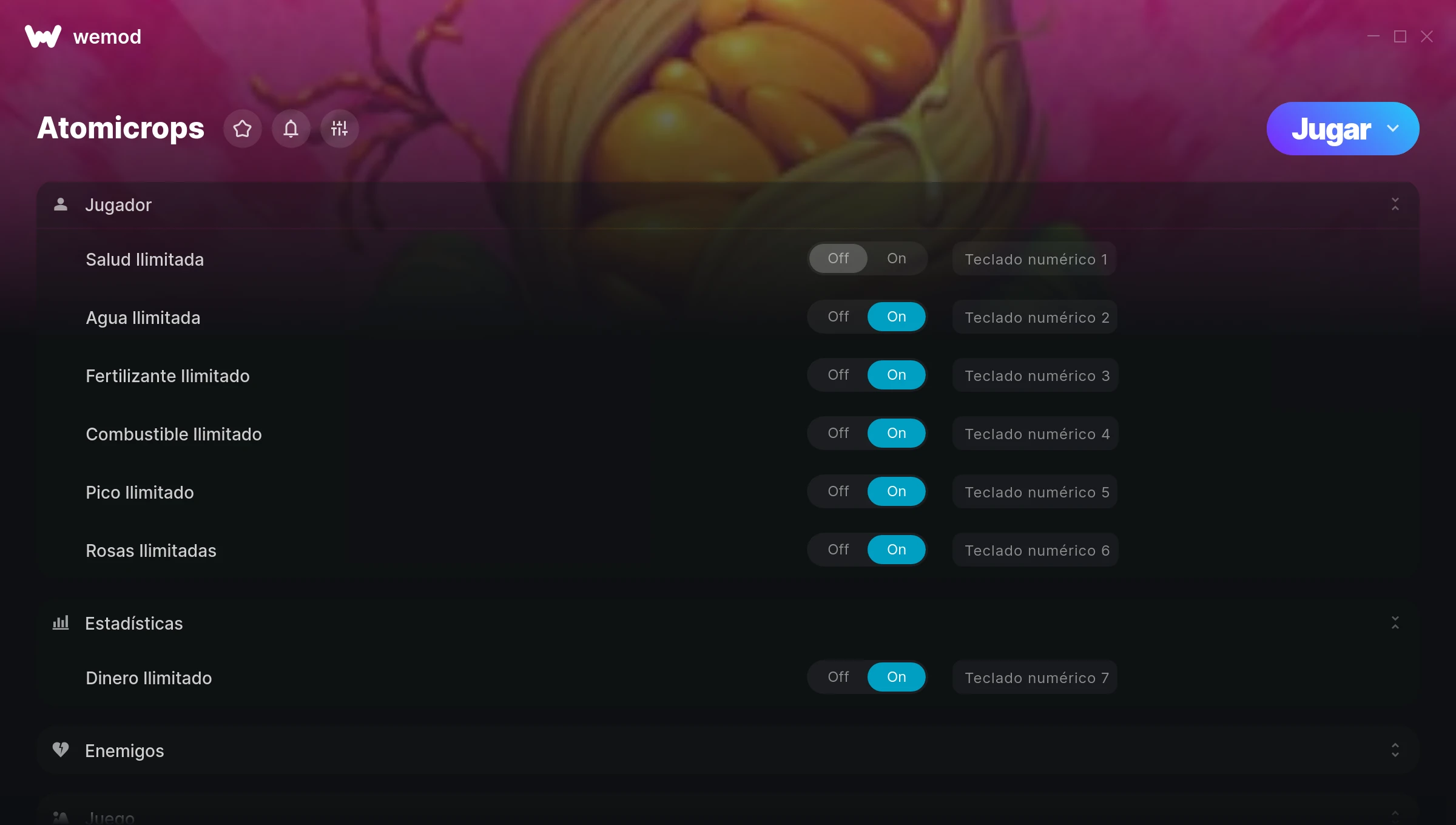
Task: Open the Jugar button dropdown arrow
Action: 1393,129
